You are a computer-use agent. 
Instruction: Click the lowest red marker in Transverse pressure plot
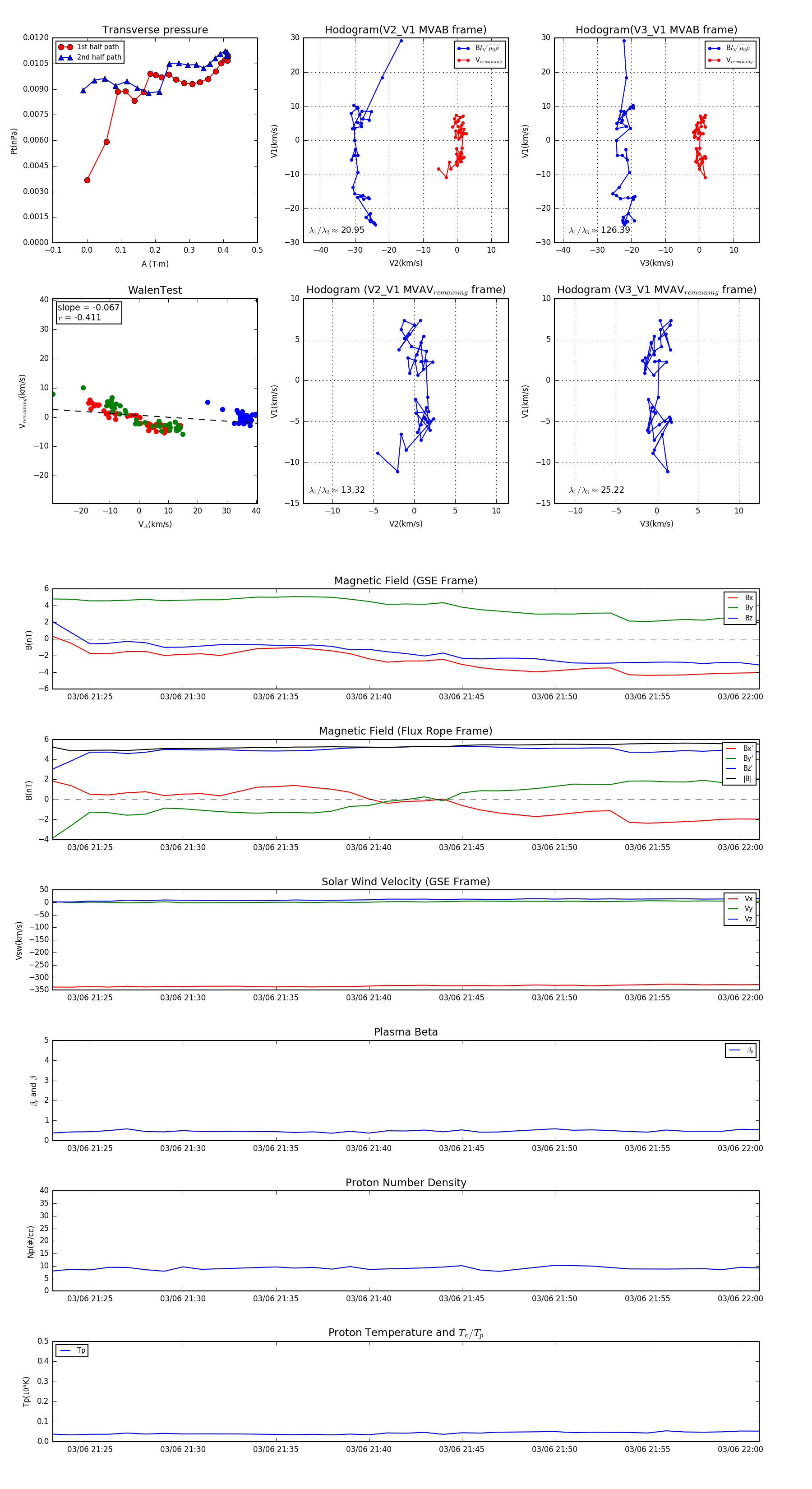point(87,180)
